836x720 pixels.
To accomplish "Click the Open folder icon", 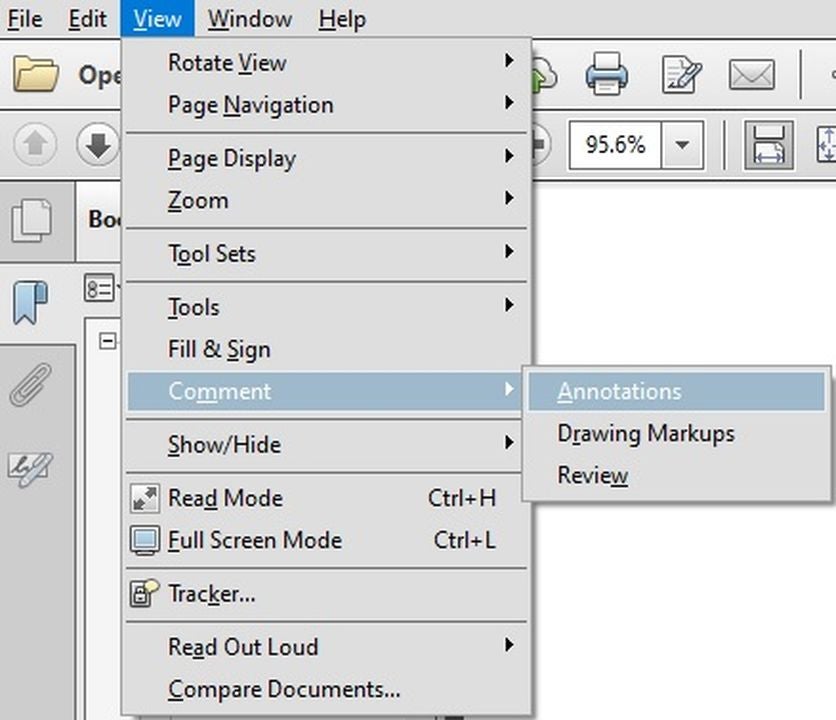I will click(x=36, y=75).
